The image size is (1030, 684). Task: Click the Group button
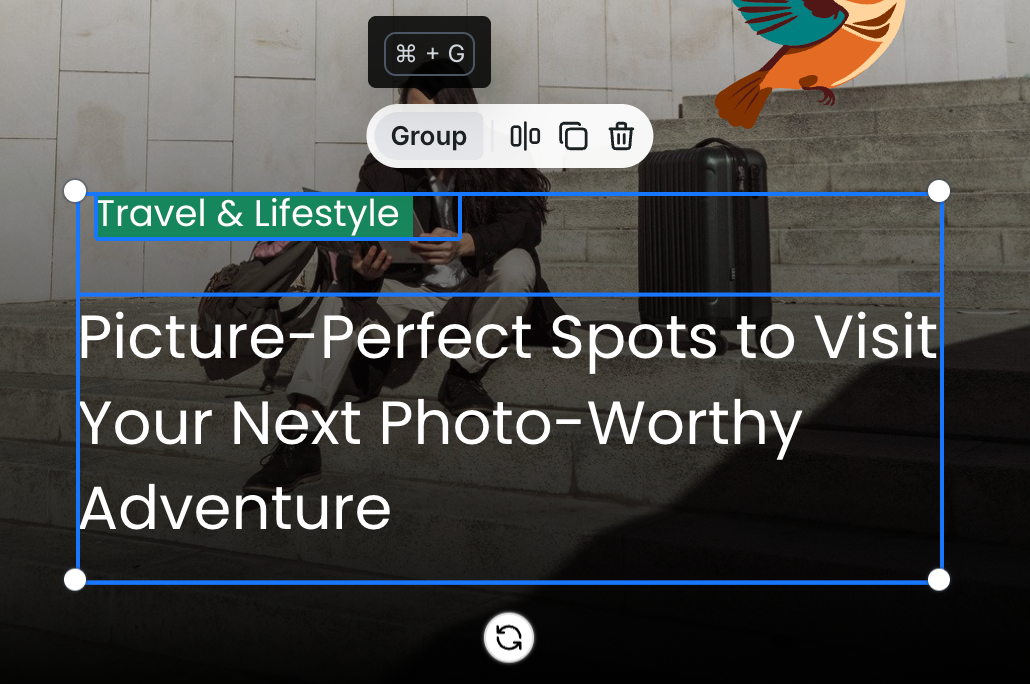click(x=428, y=136)
